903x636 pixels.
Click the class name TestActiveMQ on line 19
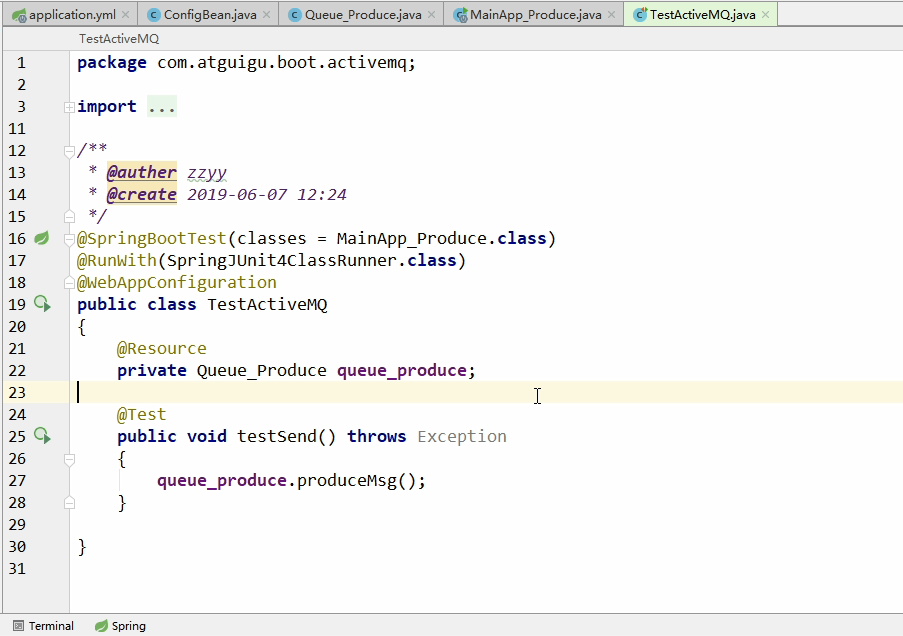pyautogui.click(x=267, y=305)
